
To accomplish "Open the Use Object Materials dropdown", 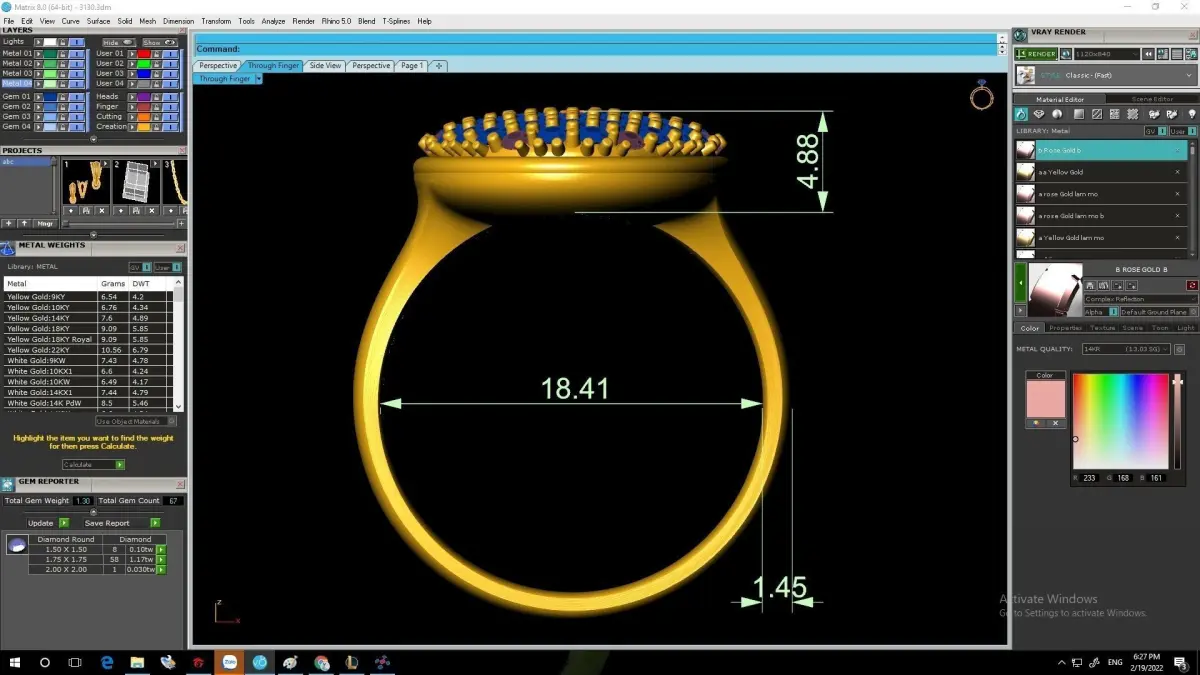I will 136,421.
